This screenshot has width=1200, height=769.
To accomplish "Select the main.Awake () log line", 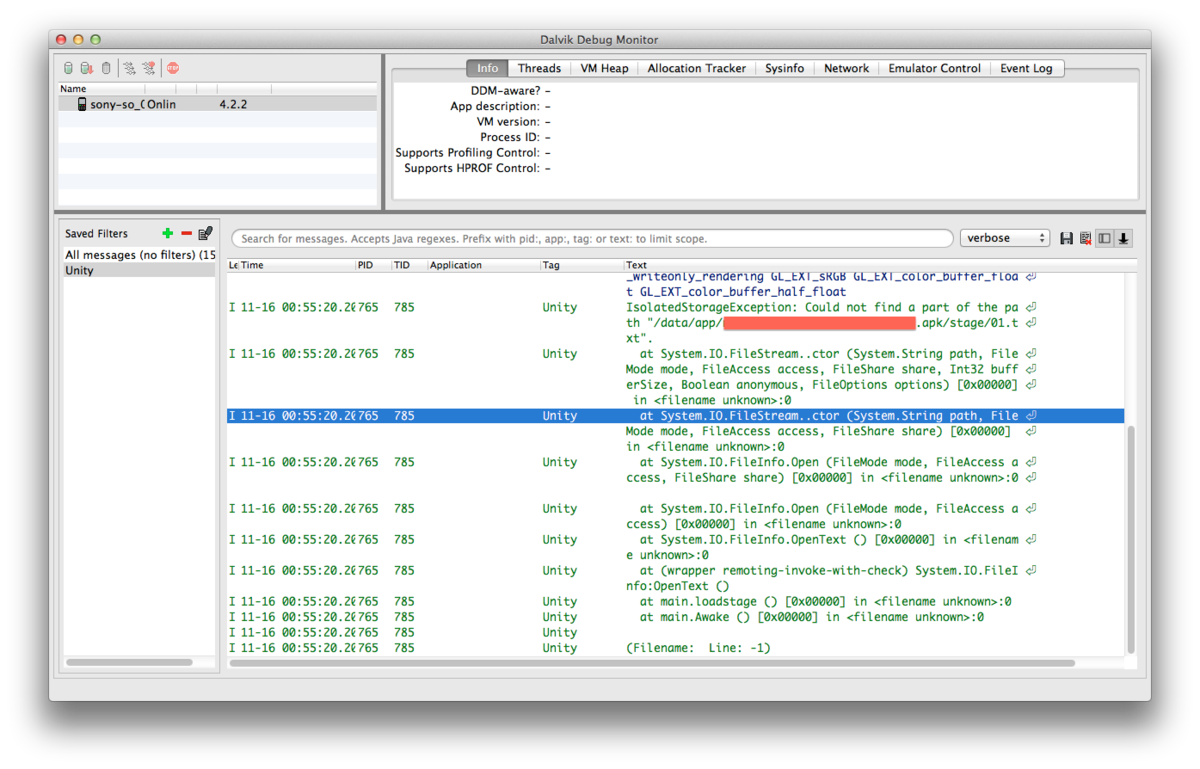I will [676, 617].
